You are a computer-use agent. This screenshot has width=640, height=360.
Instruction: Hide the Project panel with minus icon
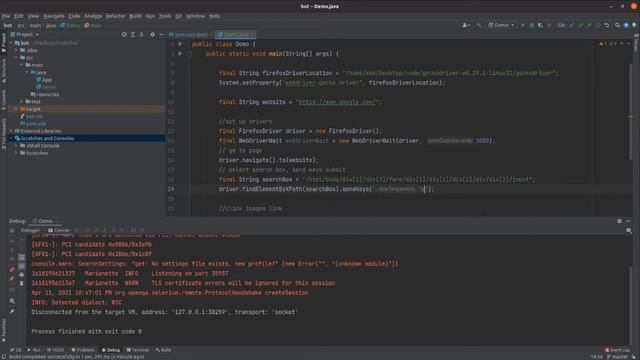(161, 35)
